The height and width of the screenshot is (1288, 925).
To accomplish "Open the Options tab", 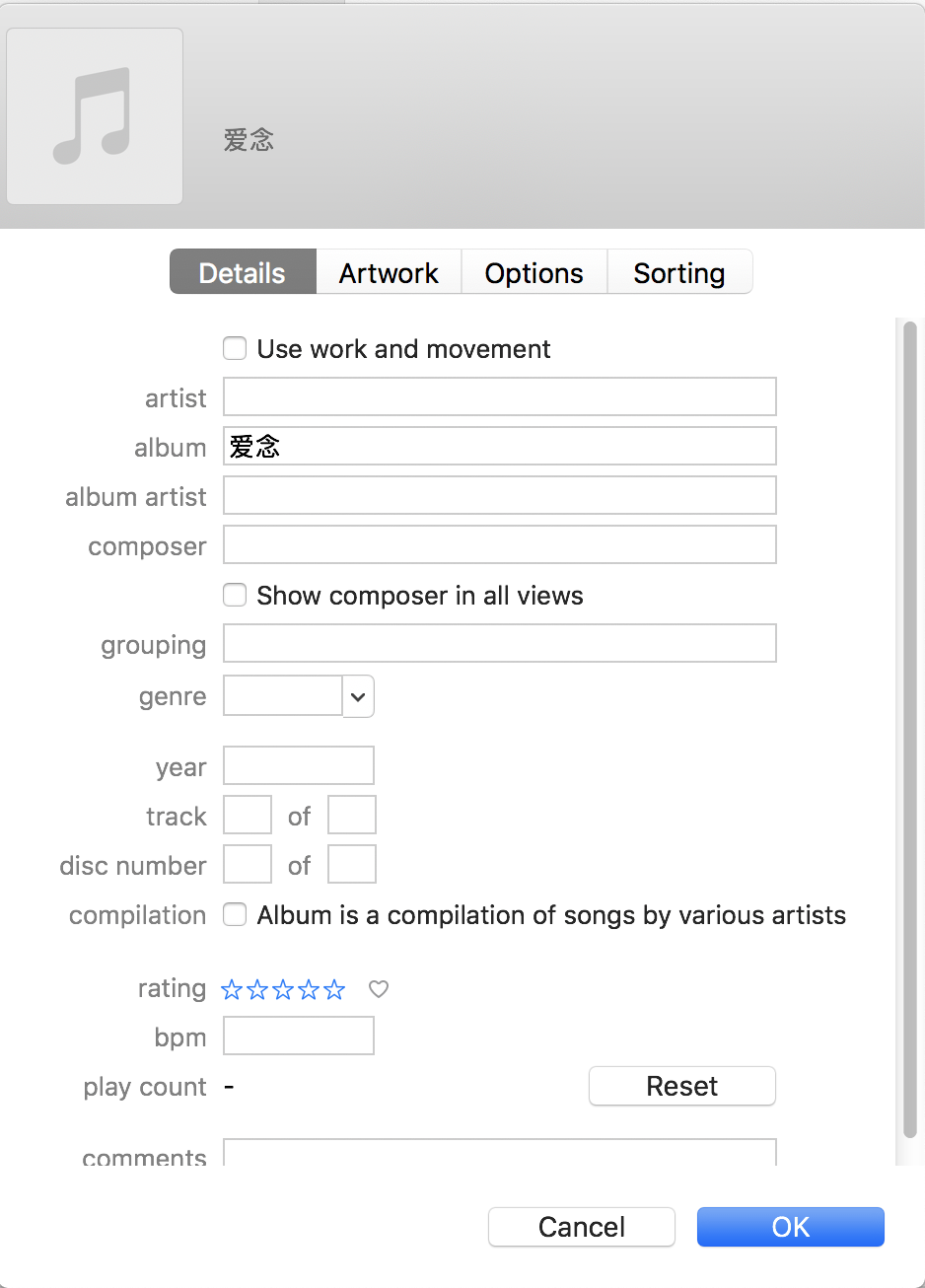I will coord(534,273).
